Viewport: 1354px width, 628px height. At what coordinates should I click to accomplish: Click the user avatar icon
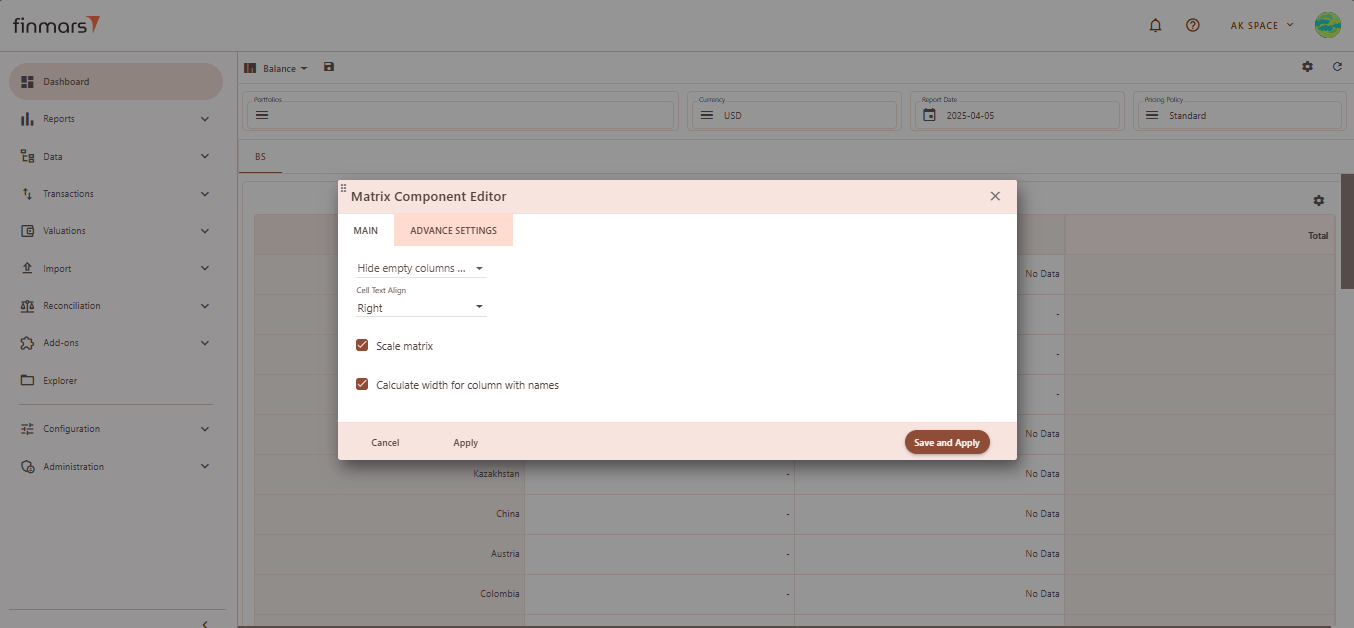1327,25
